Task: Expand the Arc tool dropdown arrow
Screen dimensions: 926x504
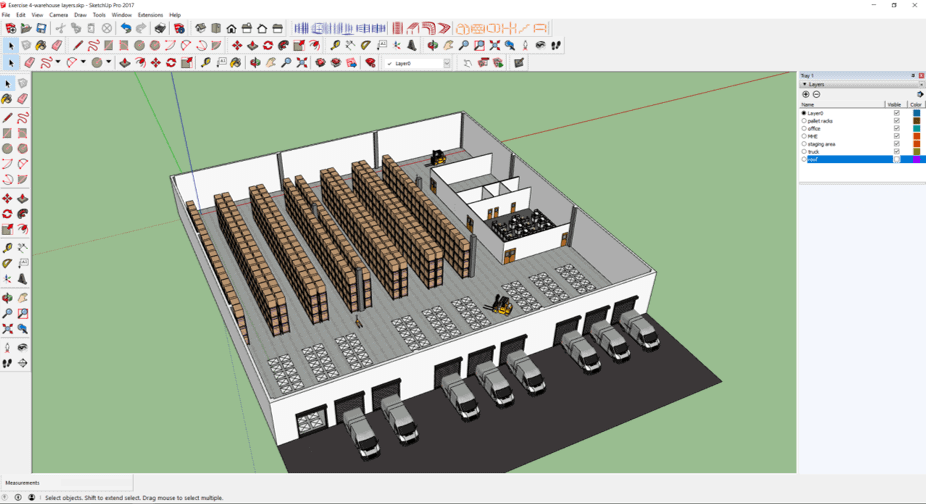Action: pos(83,62)
